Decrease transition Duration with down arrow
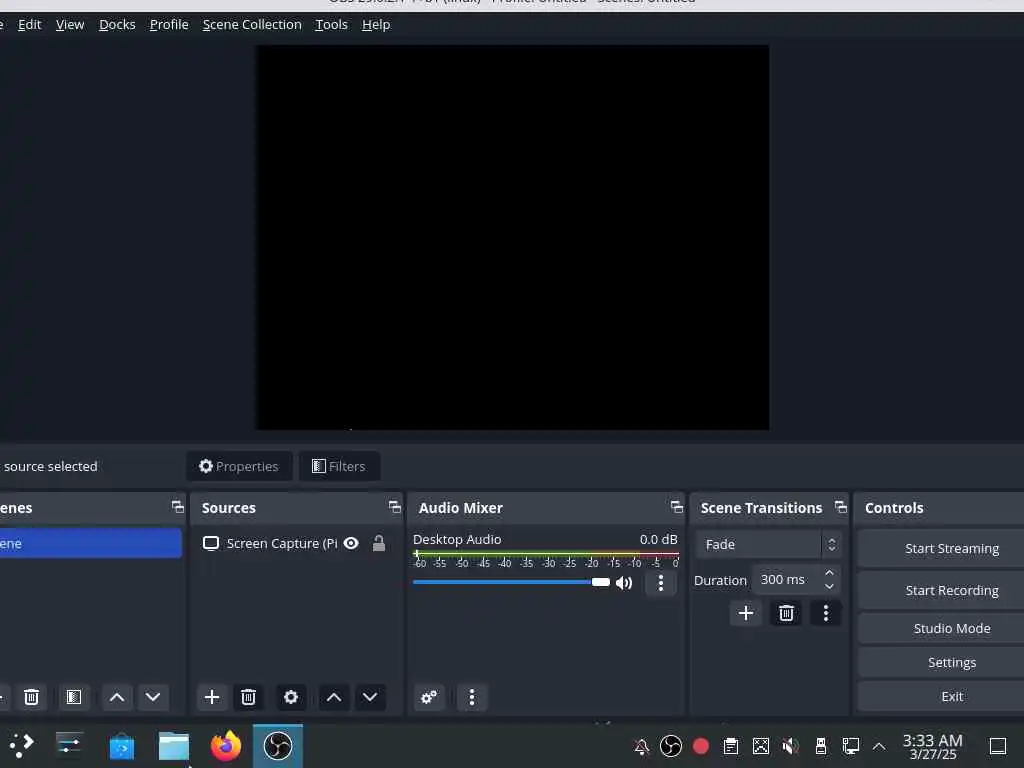The width and height of the screenshot is (1024, 768). coord(829,586)
